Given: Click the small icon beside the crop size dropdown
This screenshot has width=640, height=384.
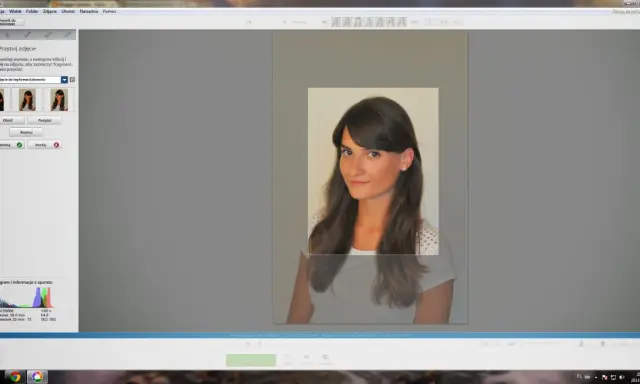Looking at the screenshot, I should pos(72,80).
